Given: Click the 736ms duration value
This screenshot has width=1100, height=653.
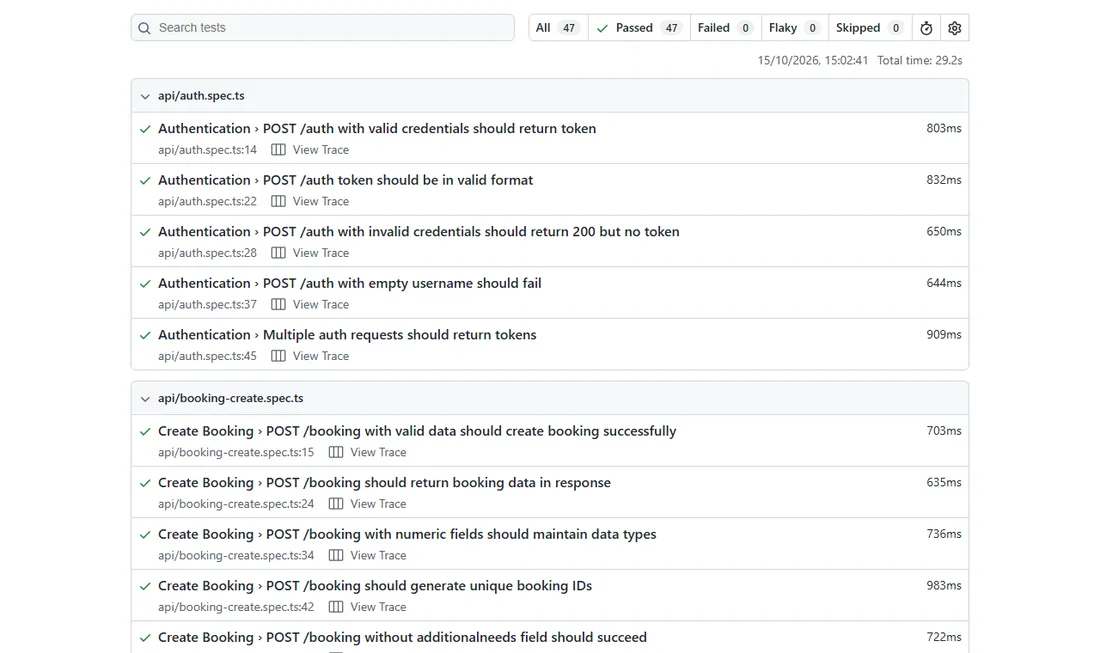Looking at the screenshot, I should click(x=944, y=534).
